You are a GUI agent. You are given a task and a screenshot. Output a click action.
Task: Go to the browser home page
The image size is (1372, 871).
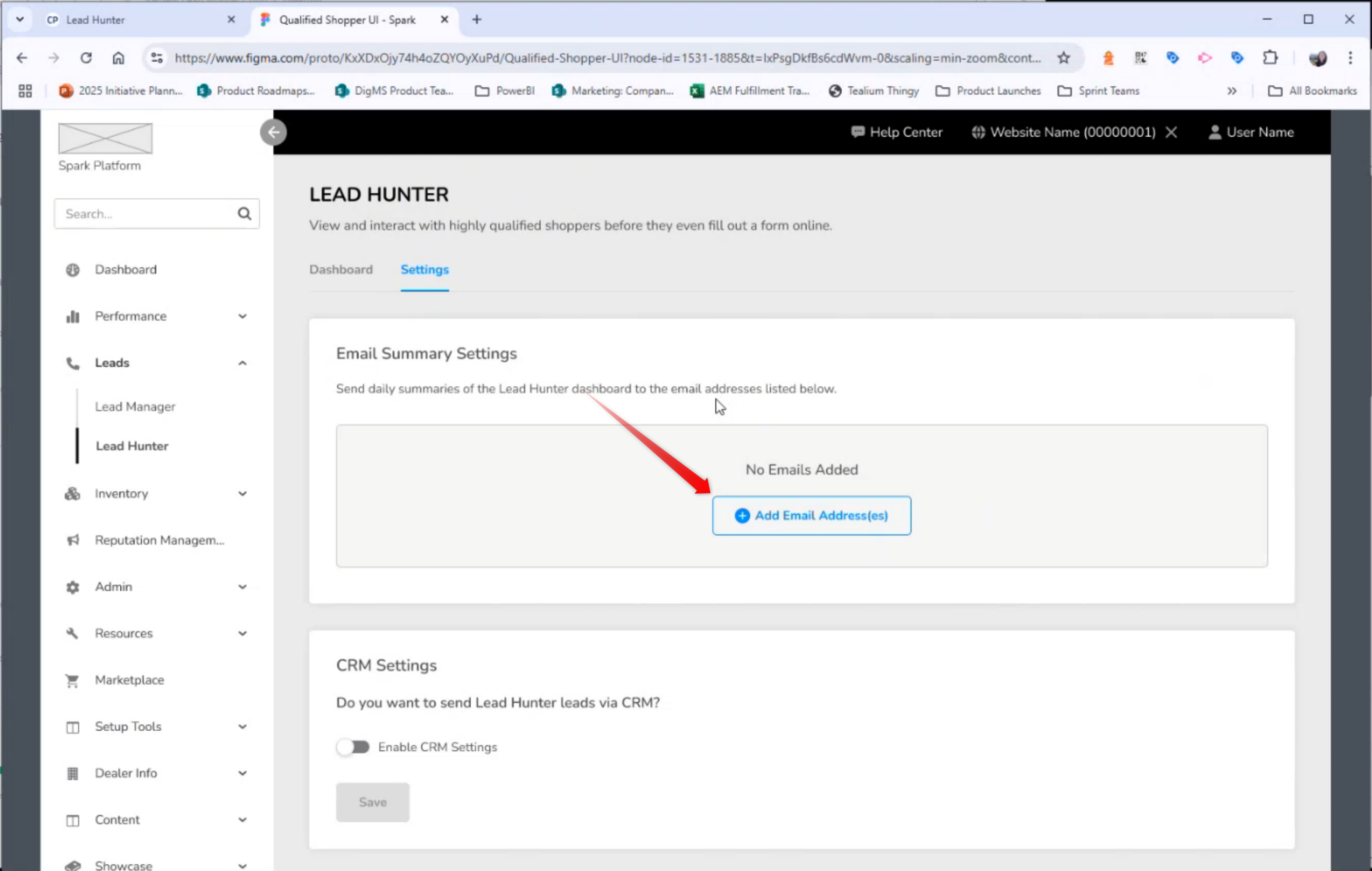[x=118, y=58]
